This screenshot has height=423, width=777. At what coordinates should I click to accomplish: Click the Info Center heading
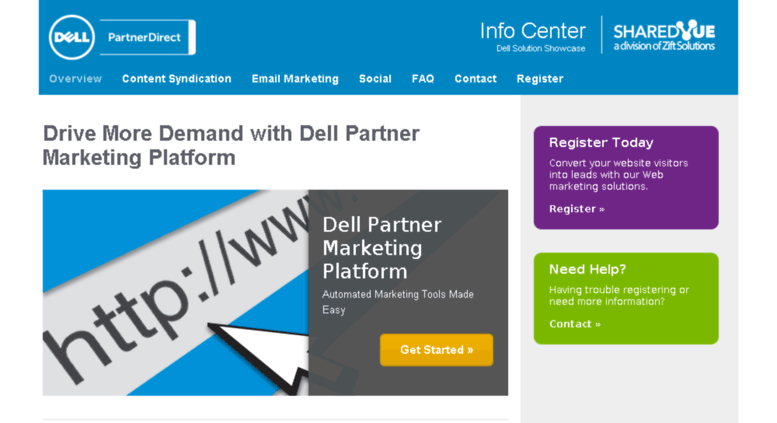(533, 31)
